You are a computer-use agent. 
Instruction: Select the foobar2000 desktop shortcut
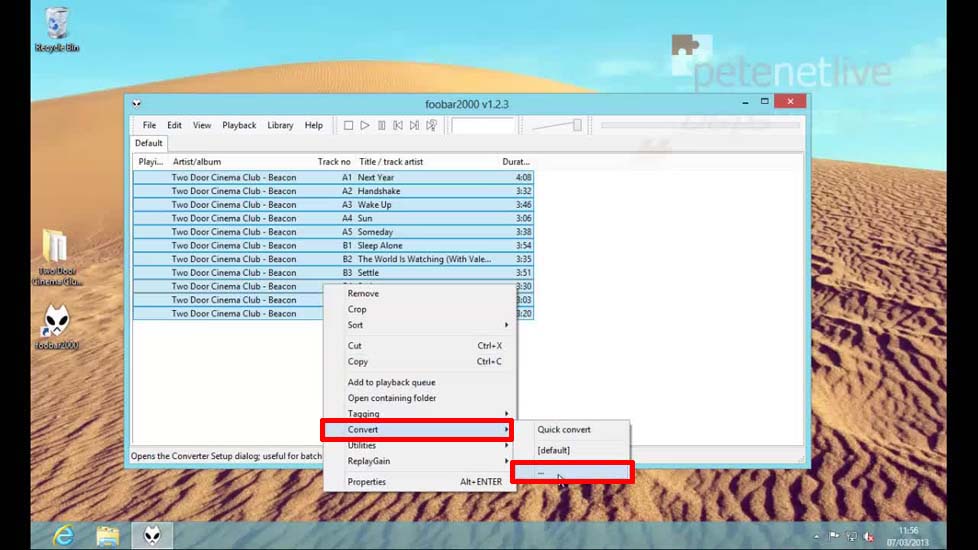coord(57,327)
